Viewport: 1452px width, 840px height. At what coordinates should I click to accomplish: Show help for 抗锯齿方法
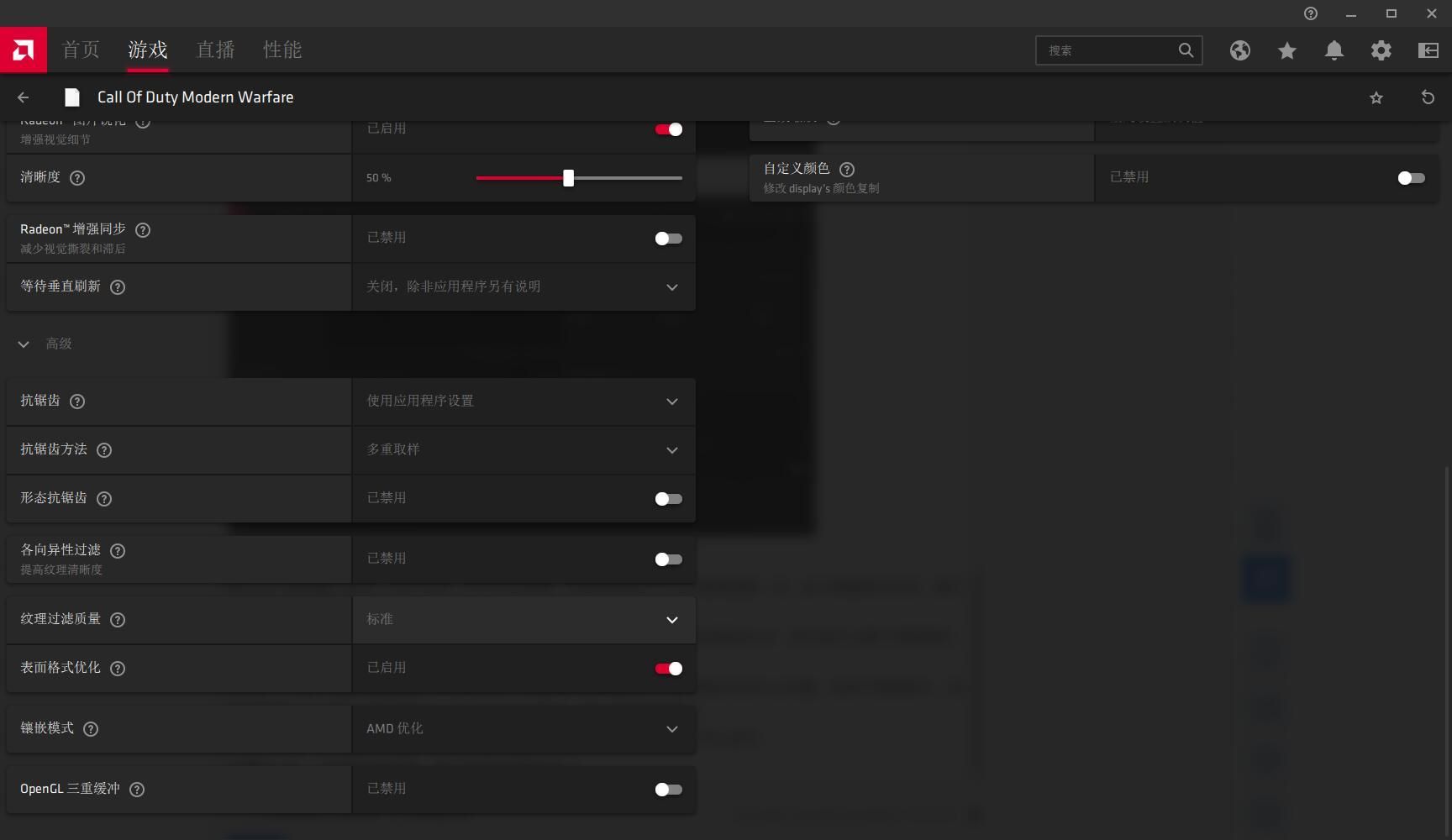tap(104, 450)
